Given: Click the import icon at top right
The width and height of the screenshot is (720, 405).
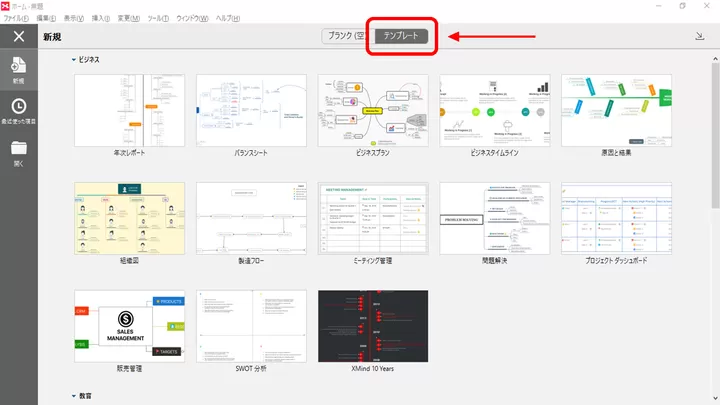Looking at the screenshot, I should click(698, 36).
